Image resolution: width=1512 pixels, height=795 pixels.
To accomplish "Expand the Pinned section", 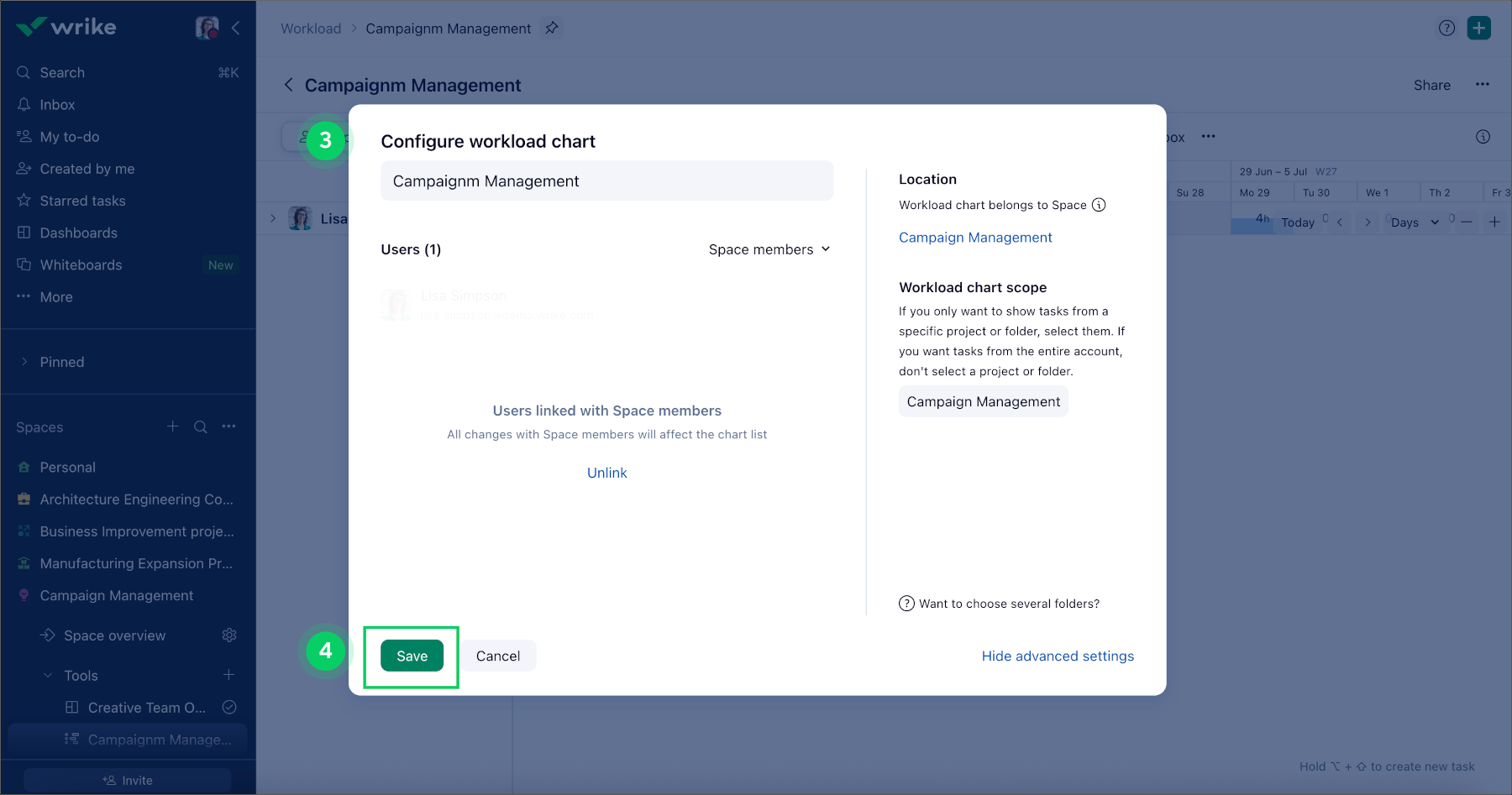I will tap(24, 362).
